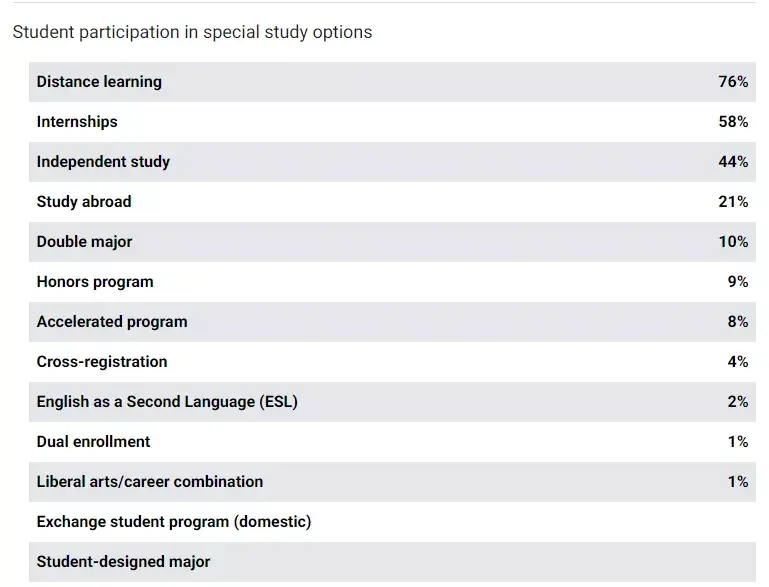Click the 10% Double major value
This screenshot has width=769, height=587.
733,242
